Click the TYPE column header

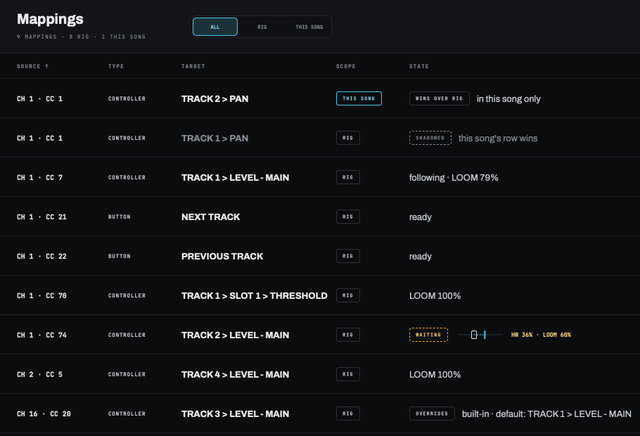116,66
